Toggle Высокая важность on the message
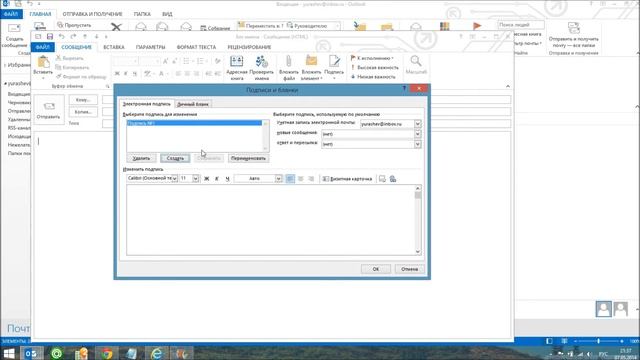Image resolution: width=640 pixels, height=360 pixels. click(x=375, y=68)
